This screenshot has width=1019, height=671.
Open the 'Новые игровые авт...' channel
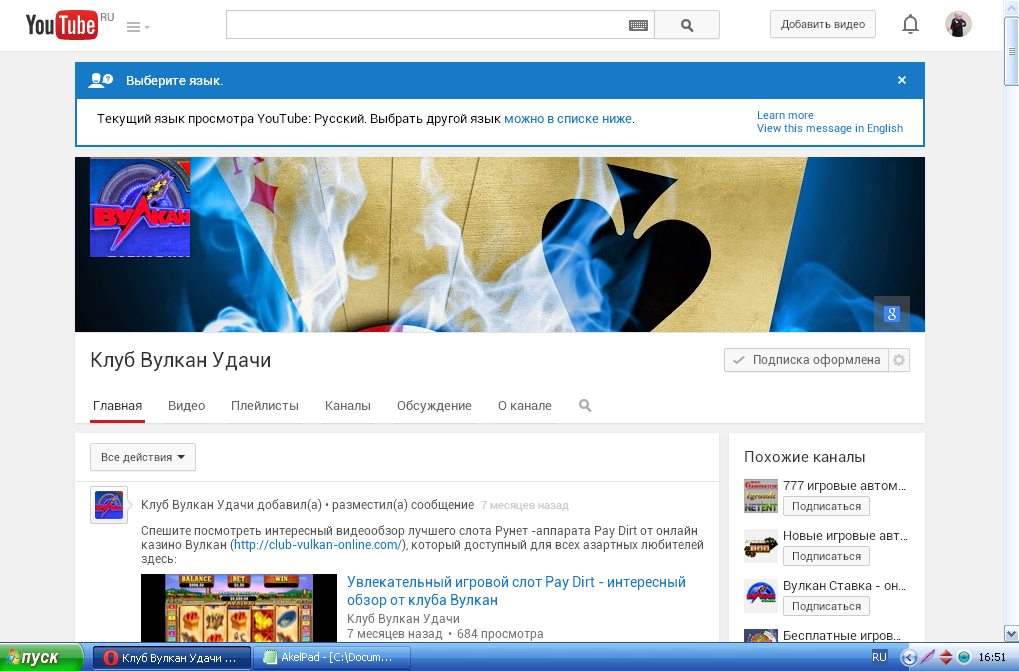845,536
